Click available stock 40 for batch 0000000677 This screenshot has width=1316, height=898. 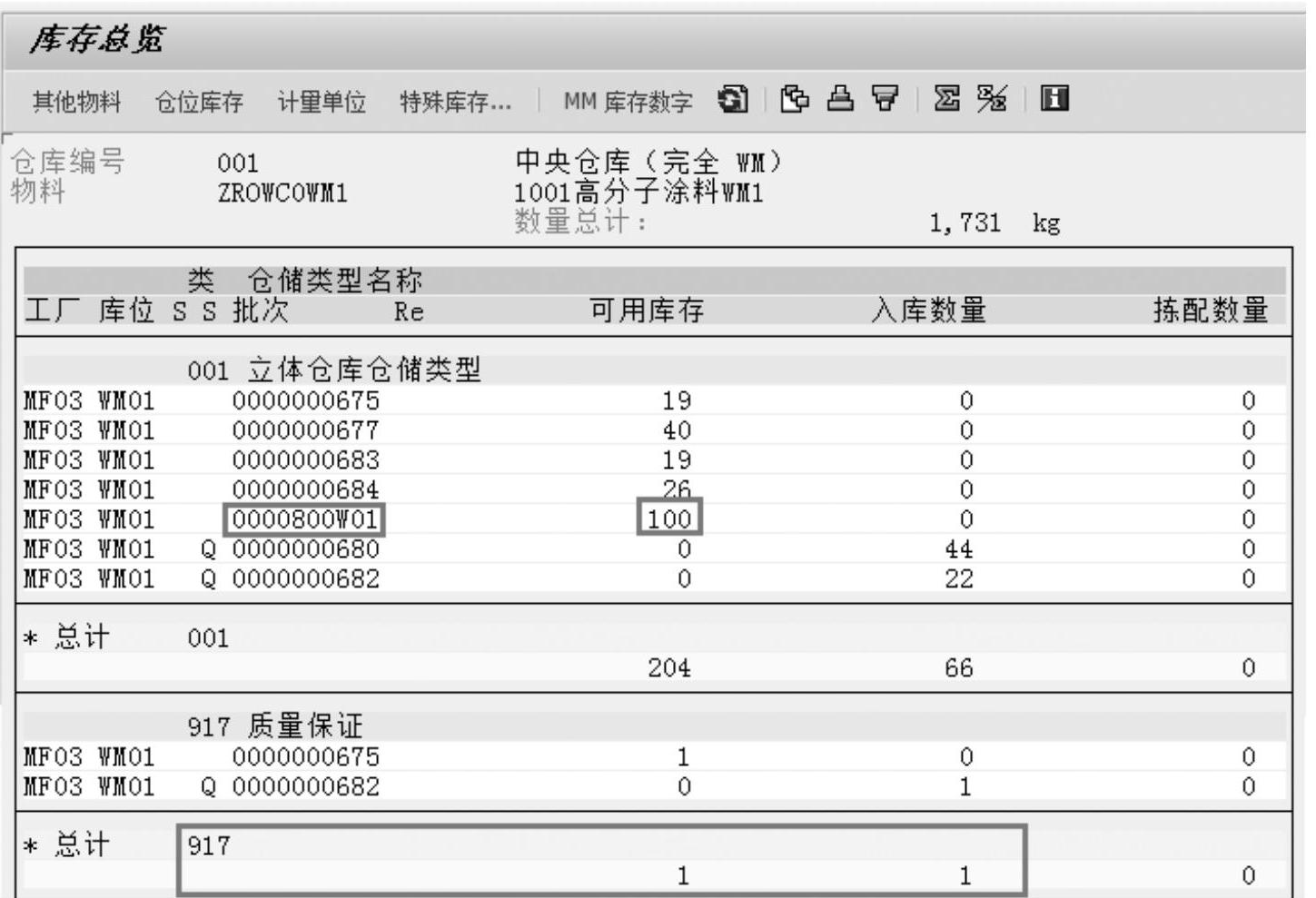tap(677, 430)
